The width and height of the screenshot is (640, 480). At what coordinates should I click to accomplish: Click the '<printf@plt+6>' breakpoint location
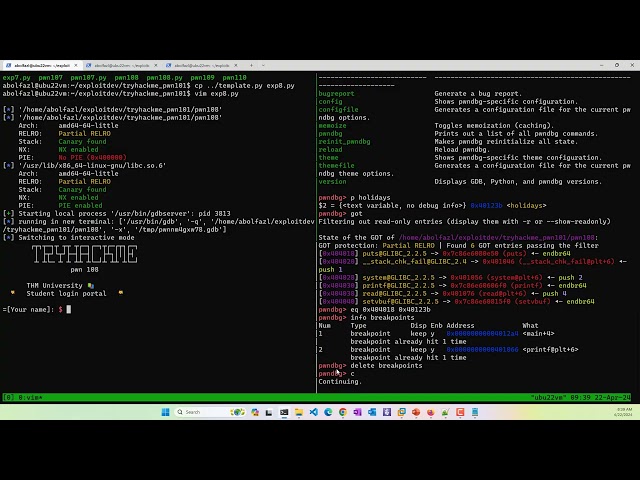coord(550,349)
